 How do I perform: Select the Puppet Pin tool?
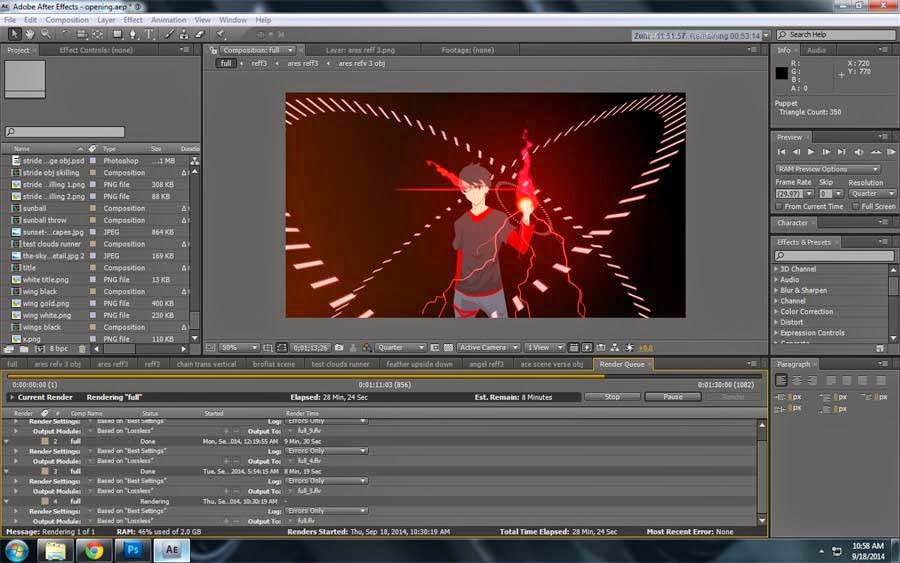220,34
